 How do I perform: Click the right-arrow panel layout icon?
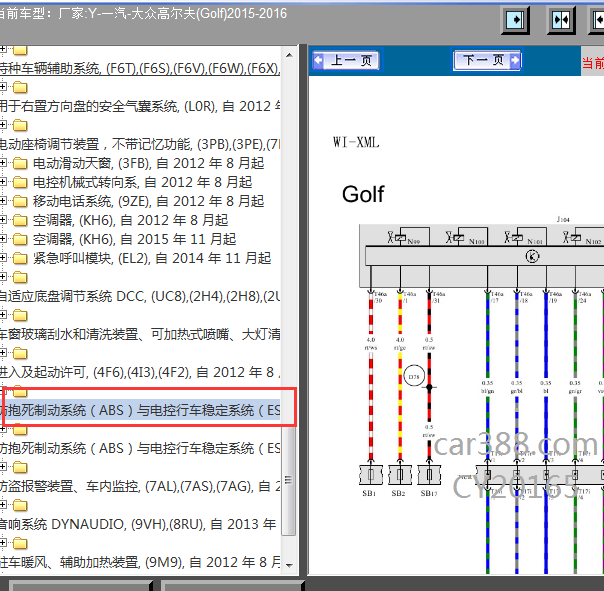(x=515, y=20)
